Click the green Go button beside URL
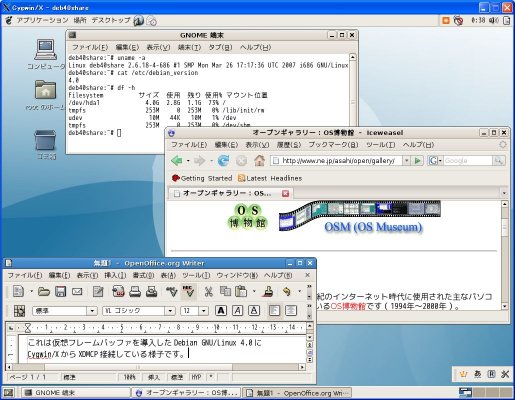Image resolution: width=515 pixels, height=400 pixels. tap(417, 161)
